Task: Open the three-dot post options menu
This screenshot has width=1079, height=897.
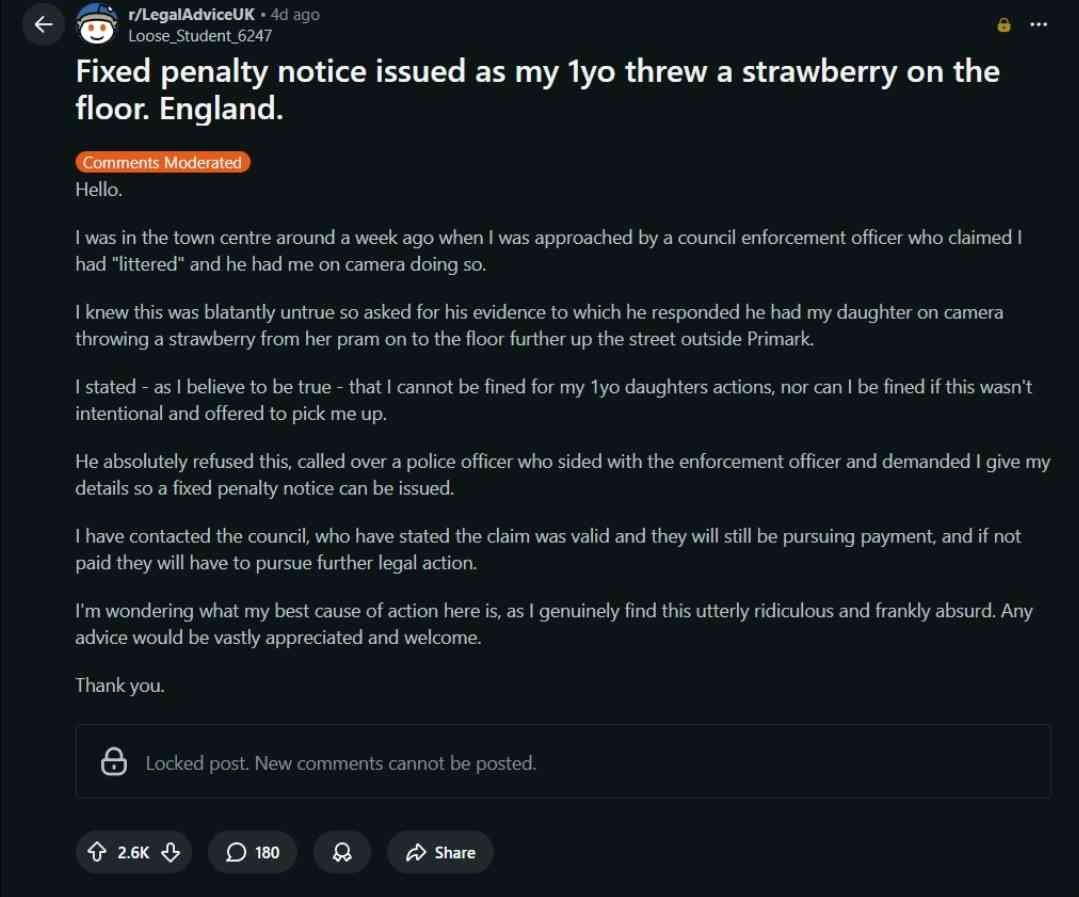Action: pyautogui.click(x=1039, y=25)
